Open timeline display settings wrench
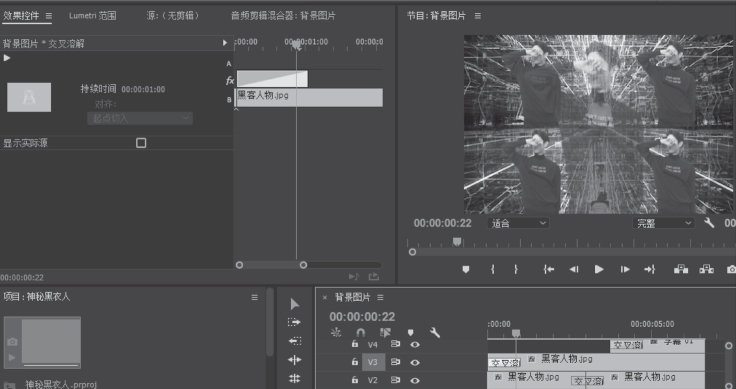 [435, 333]
